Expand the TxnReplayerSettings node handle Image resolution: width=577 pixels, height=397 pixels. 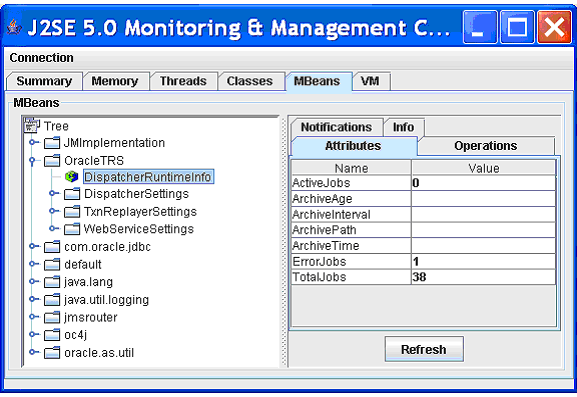click(x=54, y=210)
